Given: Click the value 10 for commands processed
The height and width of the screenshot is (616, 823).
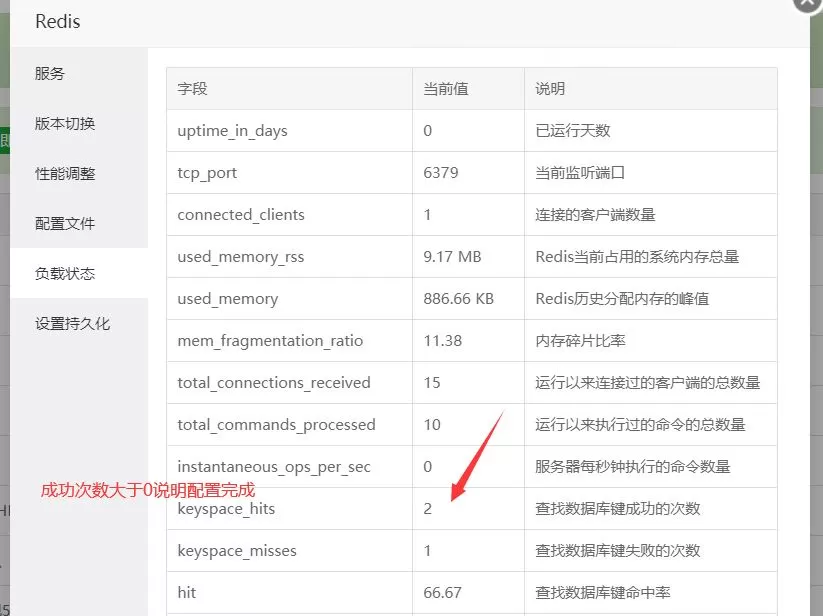Looking at the screenshot, I should point(432,424).
